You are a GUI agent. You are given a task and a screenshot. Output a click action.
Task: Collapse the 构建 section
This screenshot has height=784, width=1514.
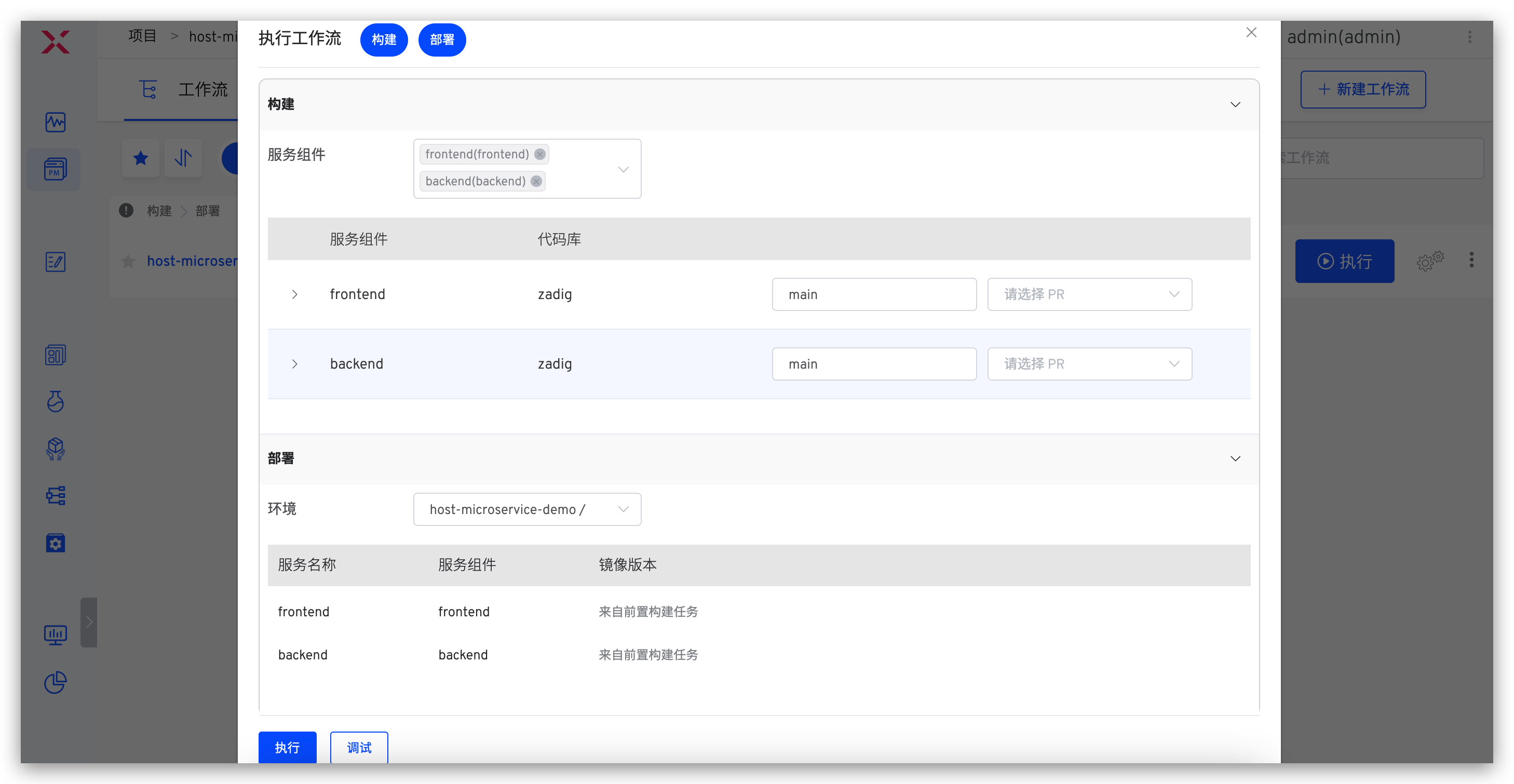pyautogui.click(x=1235, y=104)
